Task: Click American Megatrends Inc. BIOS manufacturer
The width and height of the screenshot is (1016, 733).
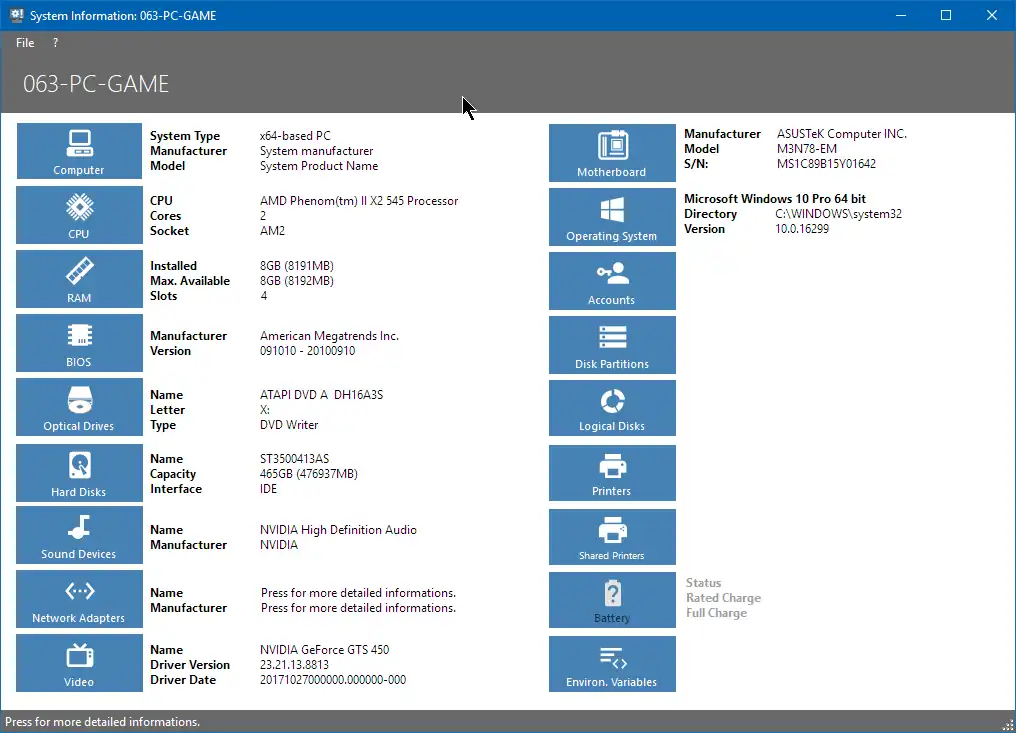Action: [x=329, y=336]
